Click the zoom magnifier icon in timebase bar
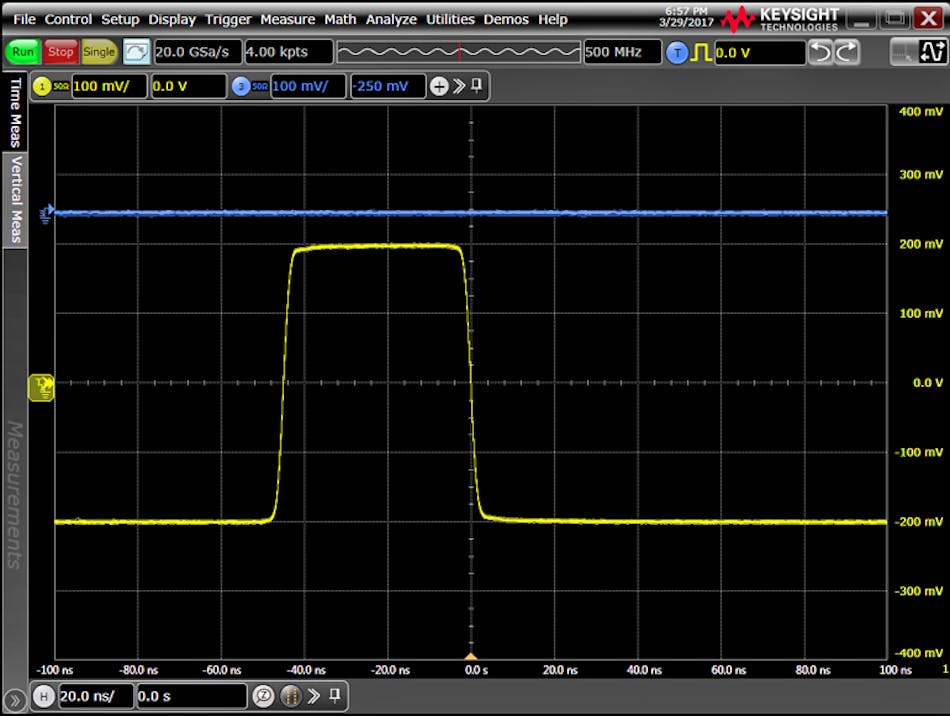950x716 pixels. pos(262,696)
